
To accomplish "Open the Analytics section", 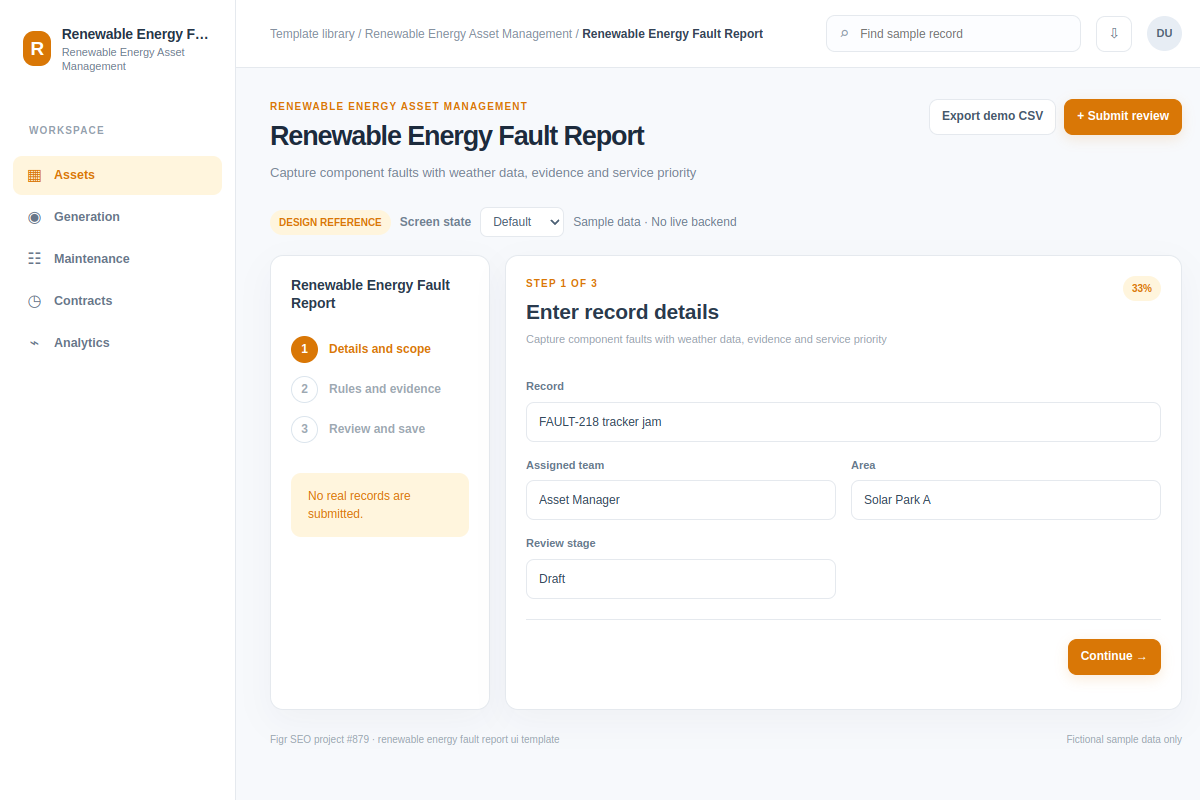I will pos(117,343).
